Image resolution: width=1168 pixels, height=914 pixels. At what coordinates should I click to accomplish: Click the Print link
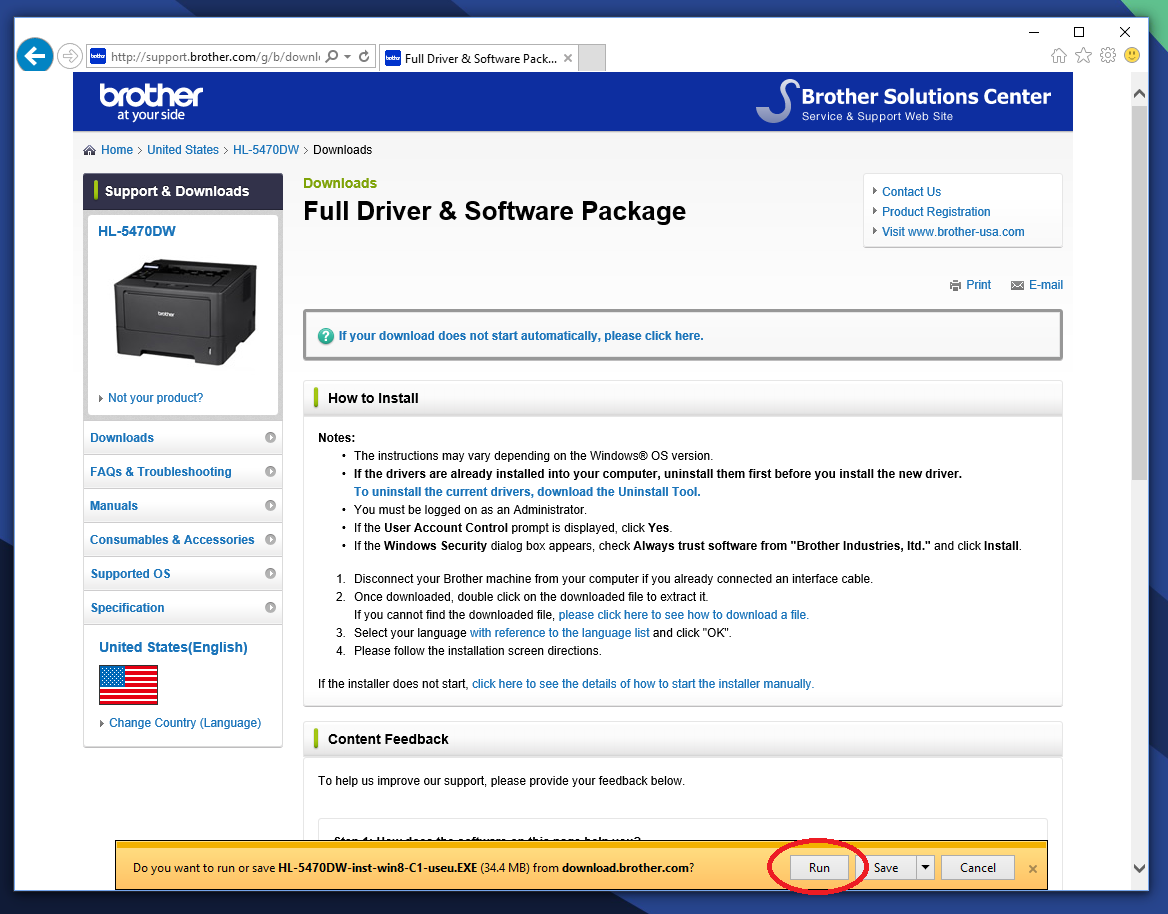[978, 285]
